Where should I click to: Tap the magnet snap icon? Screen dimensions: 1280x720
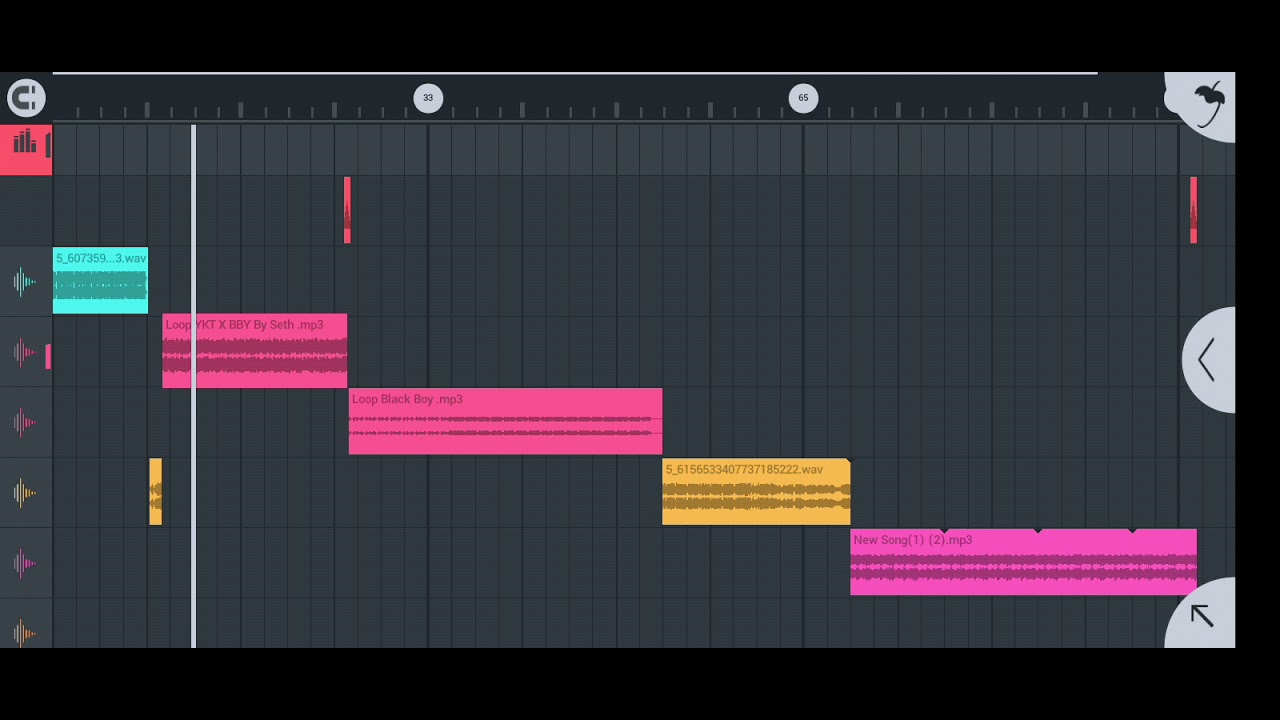tap(26, 98)
